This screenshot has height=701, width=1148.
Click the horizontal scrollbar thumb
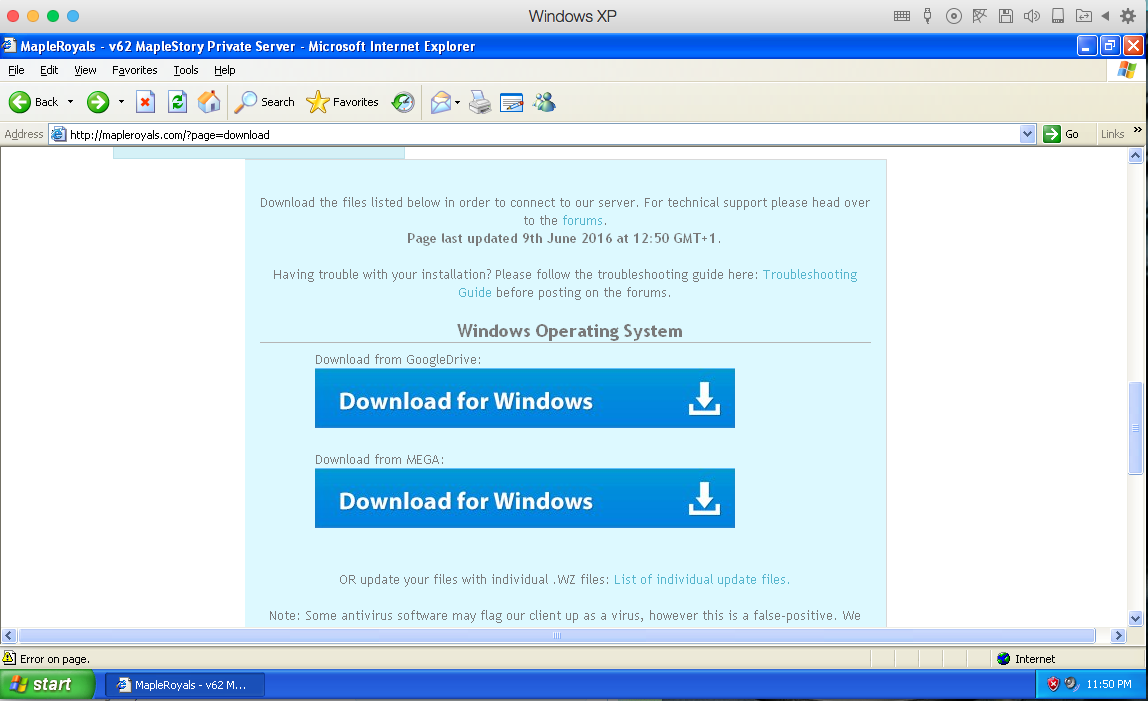tap(556, 635)
